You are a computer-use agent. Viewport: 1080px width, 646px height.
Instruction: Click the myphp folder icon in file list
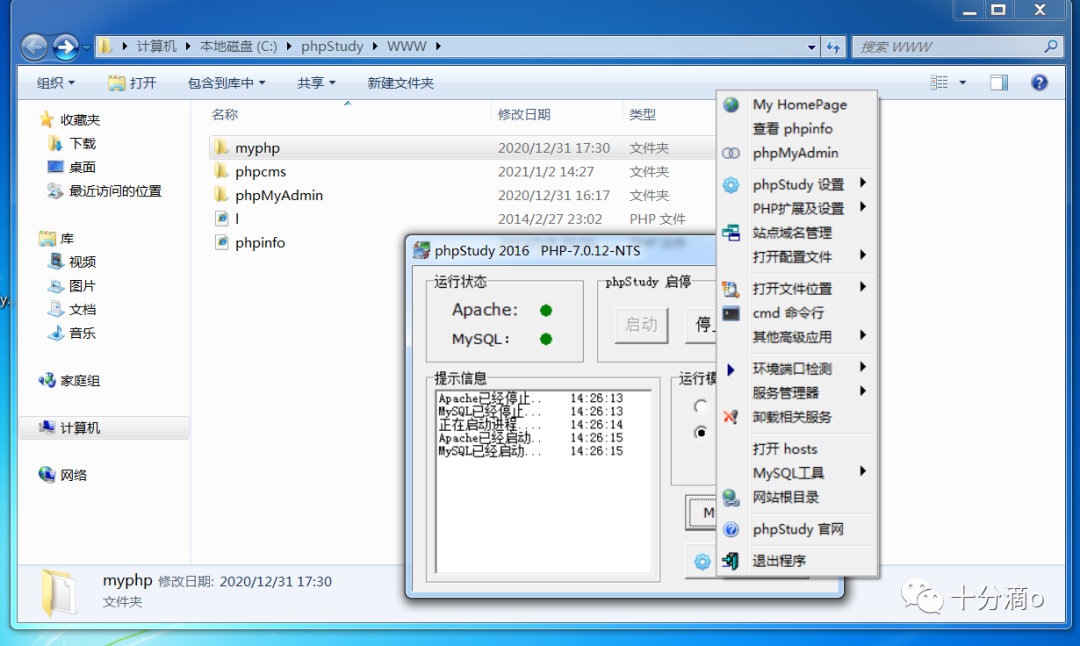(x=221, y=147)
